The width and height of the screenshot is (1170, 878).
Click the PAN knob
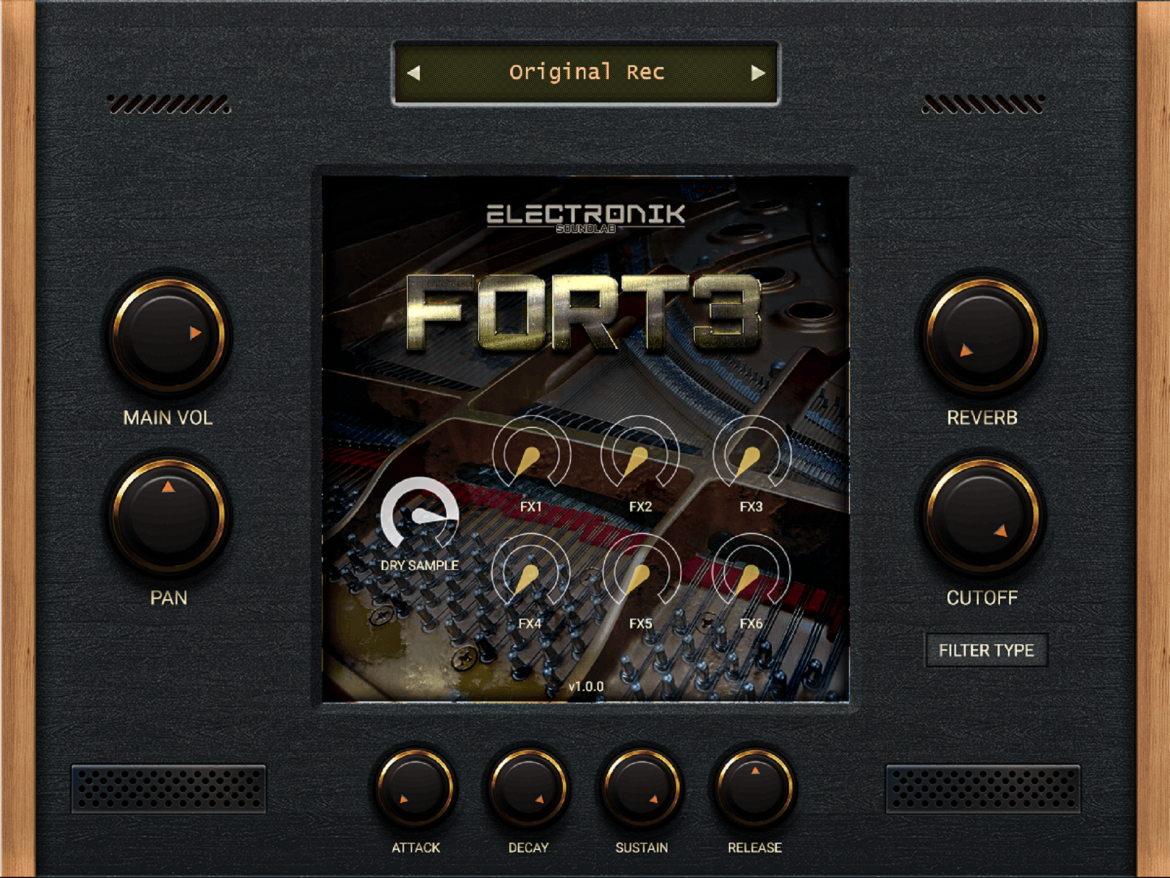click(169, 515)
